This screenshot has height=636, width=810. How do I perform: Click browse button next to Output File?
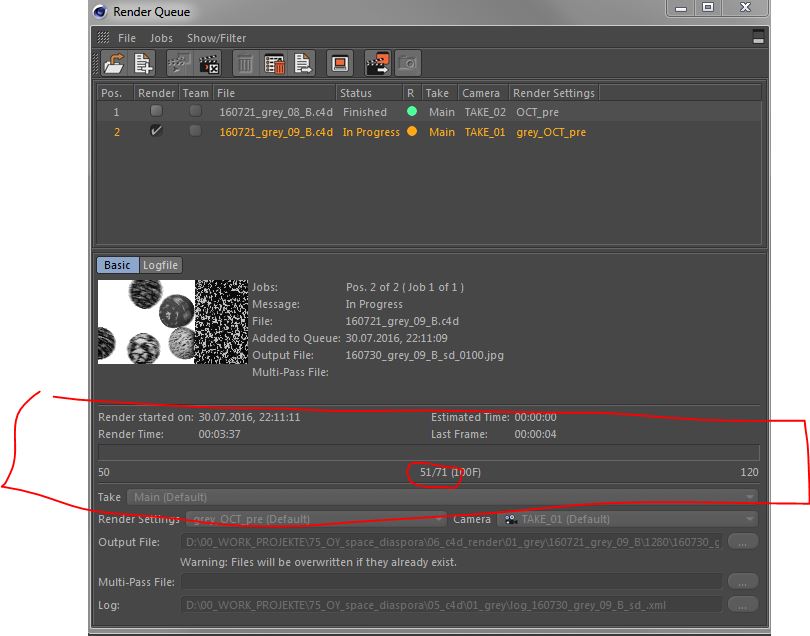tap(743, 542)
